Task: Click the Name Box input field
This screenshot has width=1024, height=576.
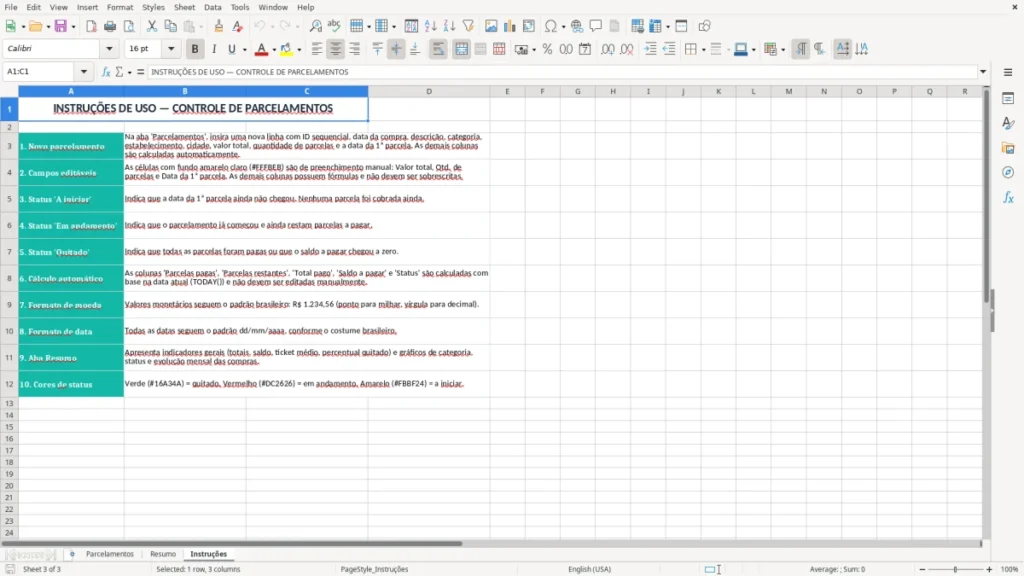Action: [x=40, y=72]
